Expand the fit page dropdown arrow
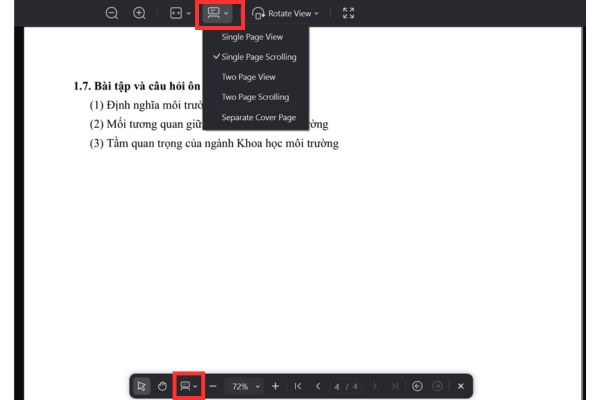The height and width of the screenshot is (400, 600). [189, 13]
